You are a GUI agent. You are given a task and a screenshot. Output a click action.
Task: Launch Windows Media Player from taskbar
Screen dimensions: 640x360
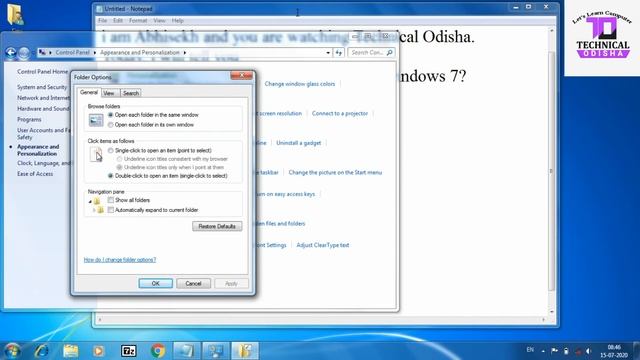(x=98, y=351)
